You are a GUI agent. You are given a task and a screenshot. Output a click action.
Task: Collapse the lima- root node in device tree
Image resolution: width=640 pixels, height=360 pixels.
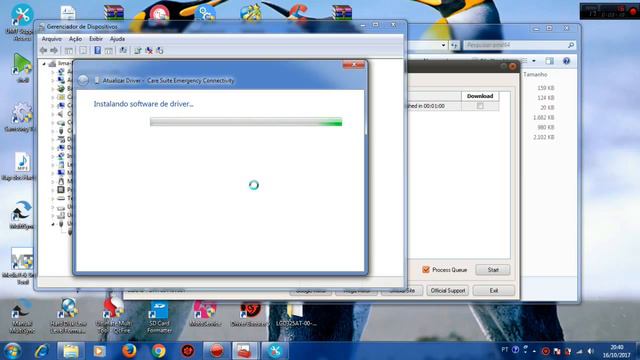click(x=44, y=64)
